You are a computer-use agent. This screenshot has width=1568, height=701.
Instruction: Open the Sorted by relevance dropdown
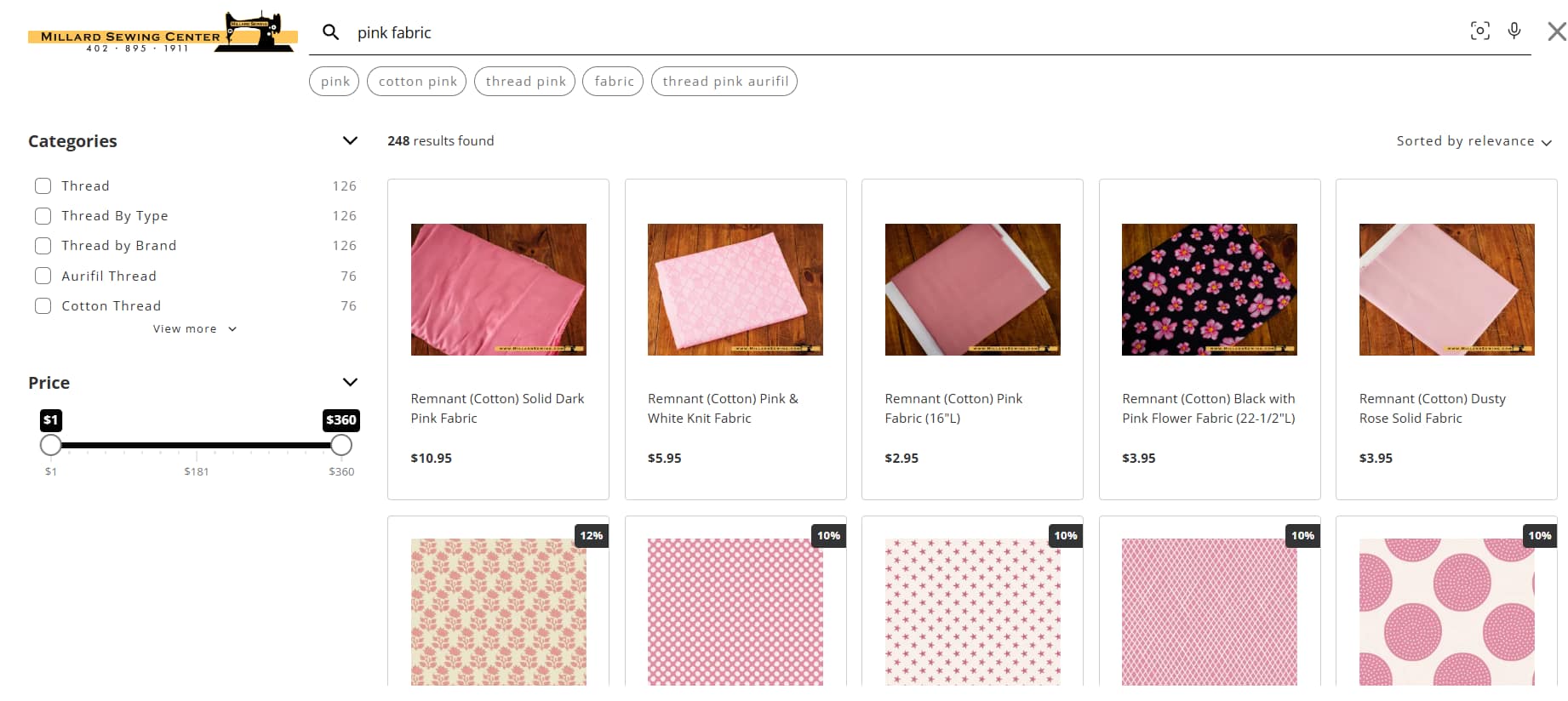(x=1474, y=141)
